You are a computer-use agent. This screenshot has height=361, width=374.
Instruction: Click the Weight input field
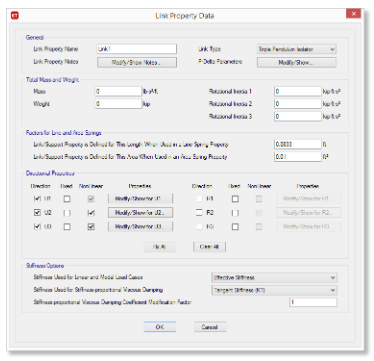[x=118, y=104]
